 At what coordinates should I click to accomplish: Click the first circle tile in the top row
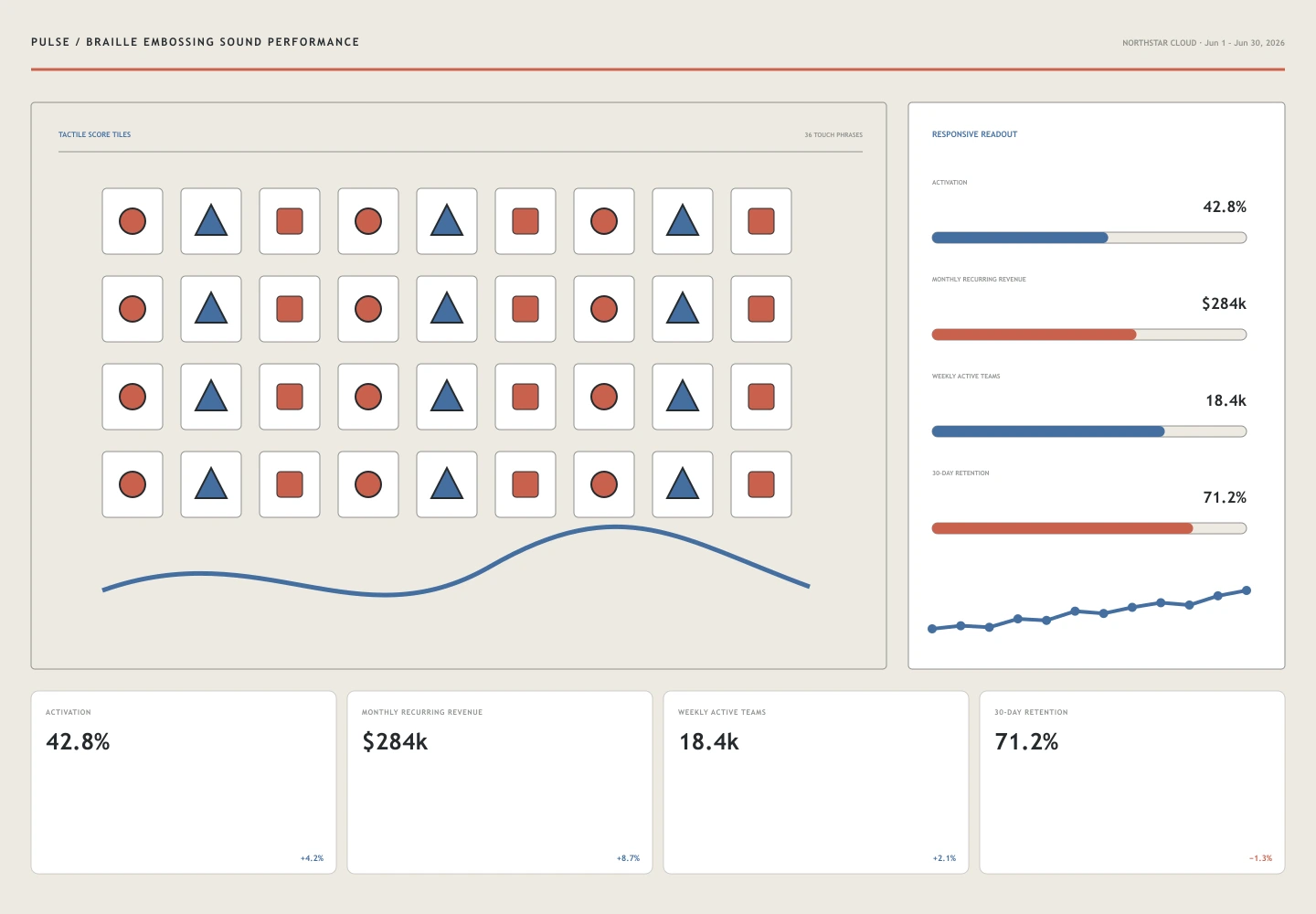click(133, 221)
